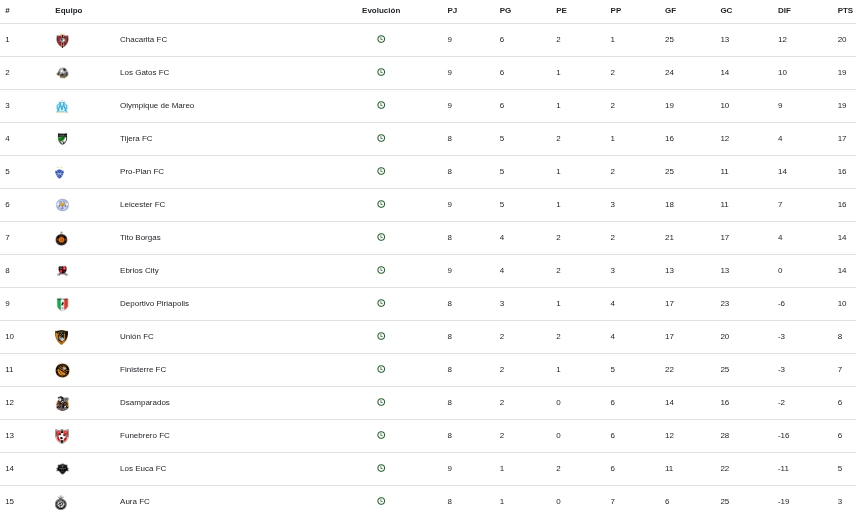The height and width of the screenshot is (516, 856).
Task: Open the Los Gatos FC team name
Action: coord(144,73)
